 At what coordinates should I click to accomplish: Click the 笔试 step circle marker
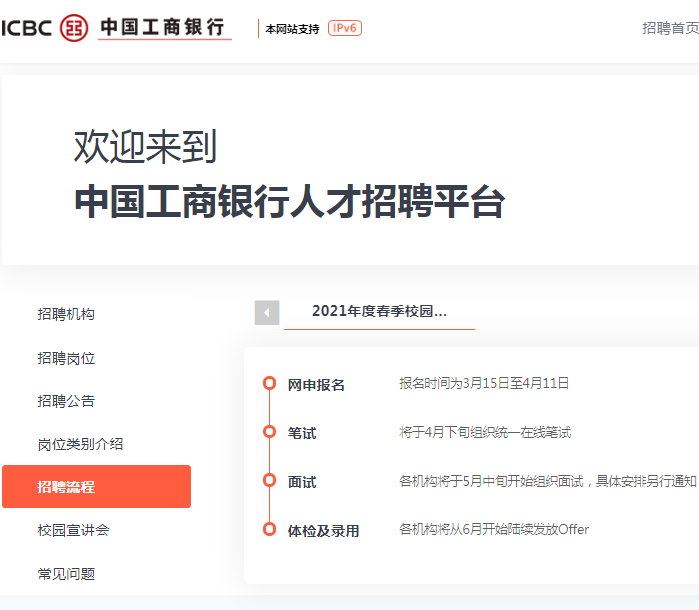coord(269,432)
